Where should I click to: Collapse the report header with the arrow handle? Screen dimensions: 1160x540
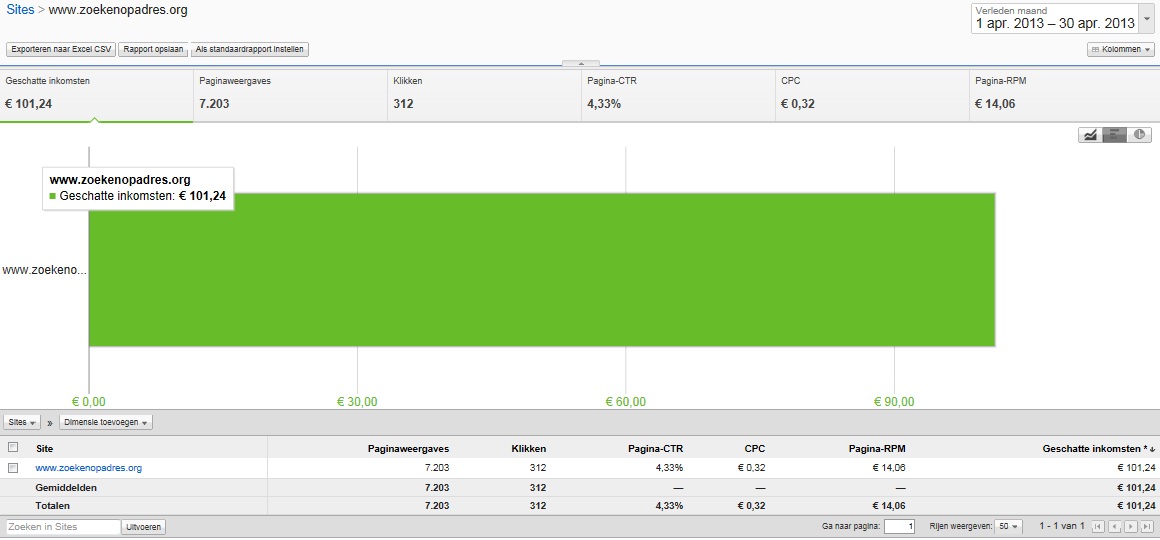coord(581,64)
